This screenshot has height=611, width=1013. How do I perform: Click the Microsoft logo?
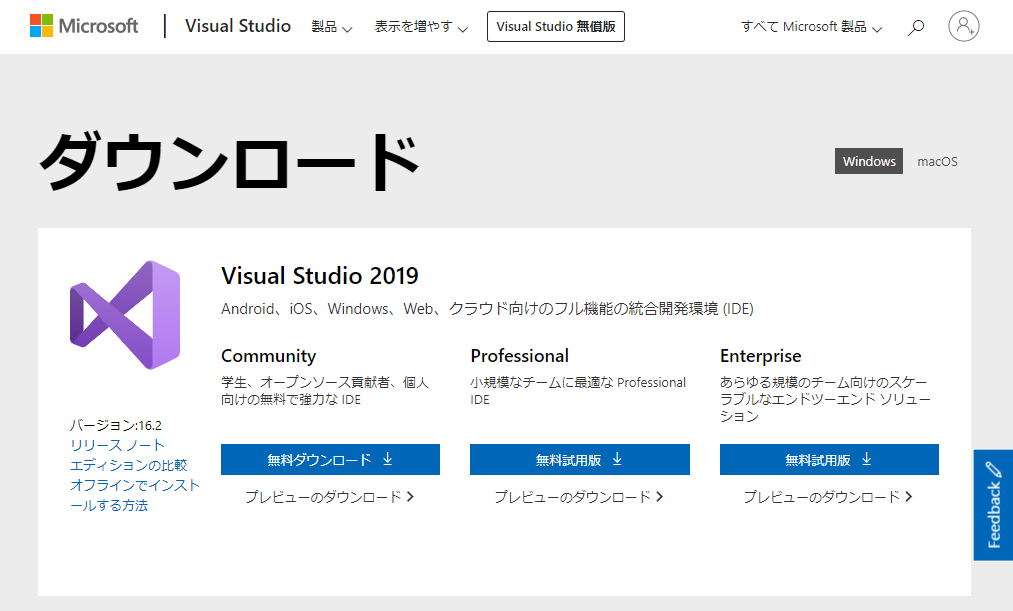click(84, 26)
